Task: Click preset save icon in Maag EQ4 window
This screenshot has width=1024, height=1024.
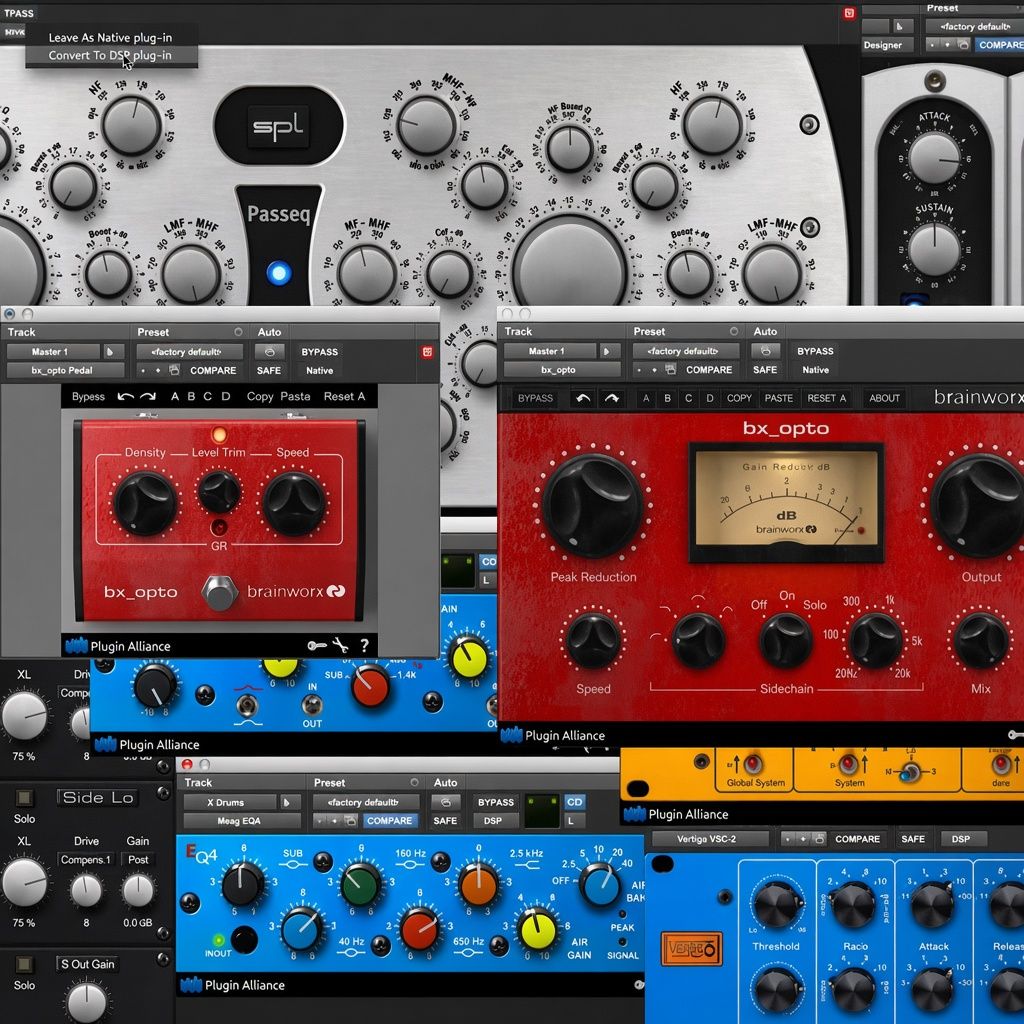Action: pyautogui.click(x=351, y=821)
